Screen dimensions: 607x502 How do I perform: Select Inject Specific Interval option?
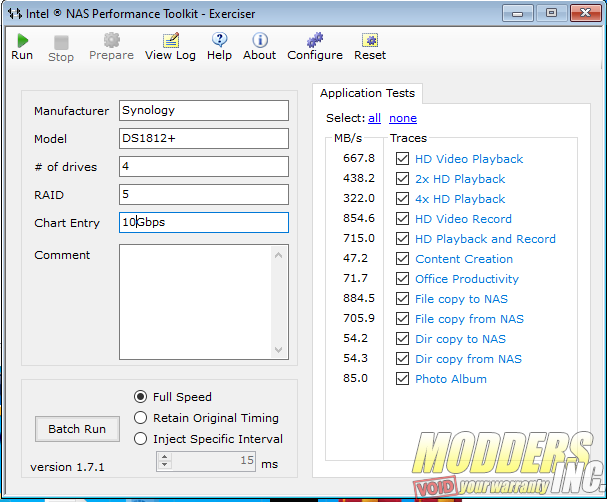141,439
